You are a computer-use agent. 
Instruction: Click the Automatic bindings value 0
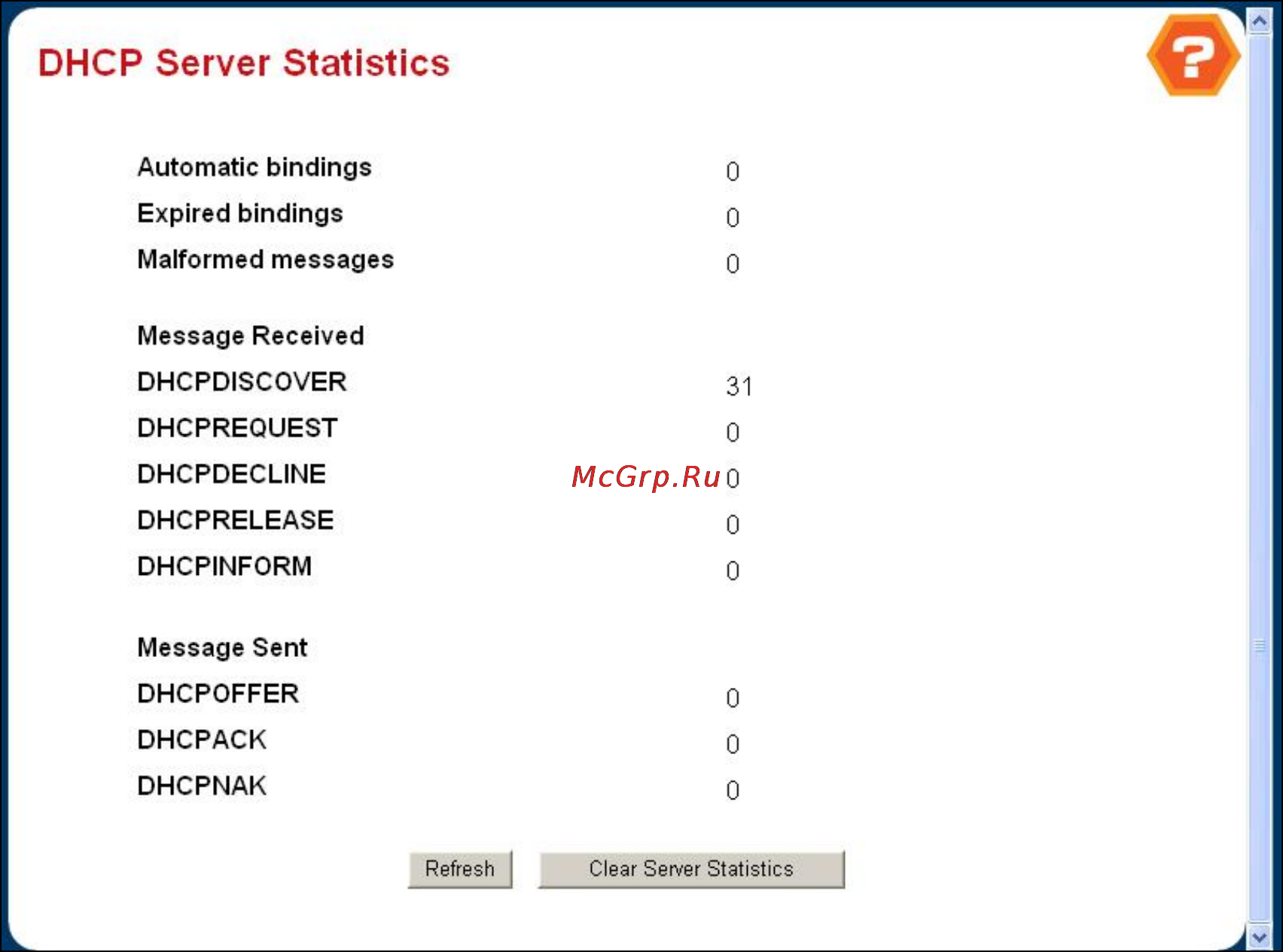click(733, 172)
